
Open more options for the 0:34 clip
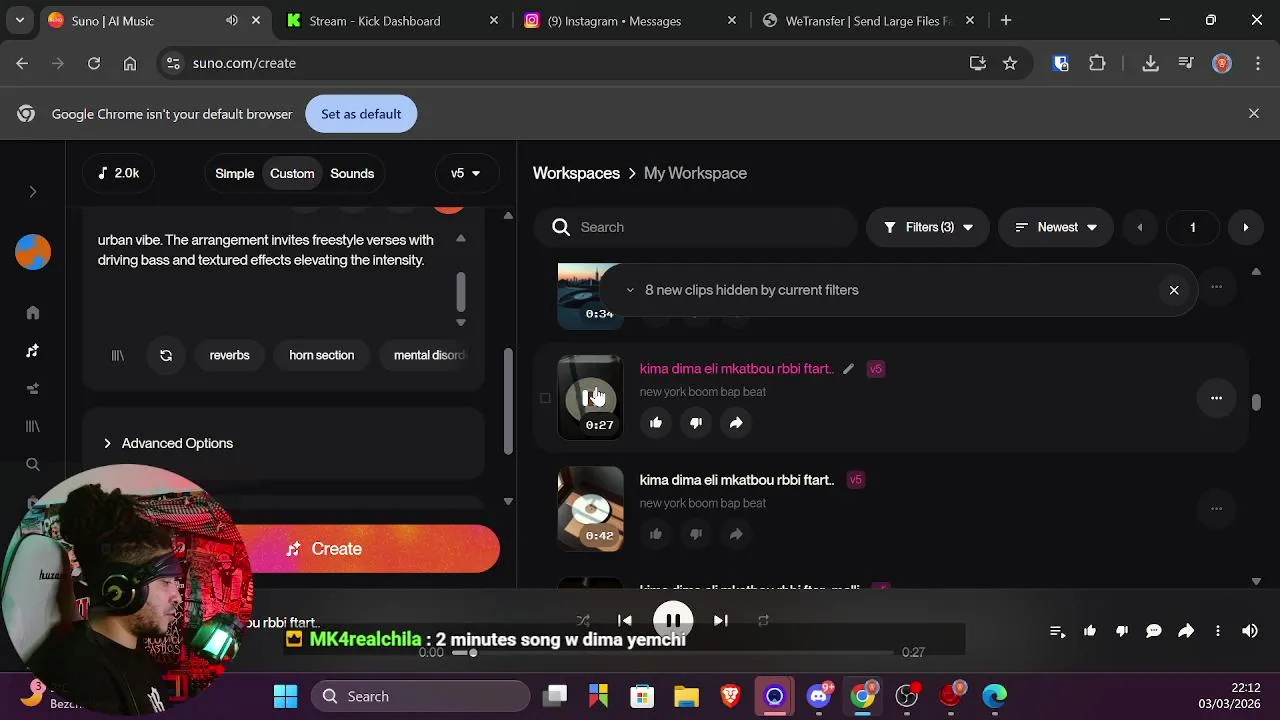(x=1216, y=287)
